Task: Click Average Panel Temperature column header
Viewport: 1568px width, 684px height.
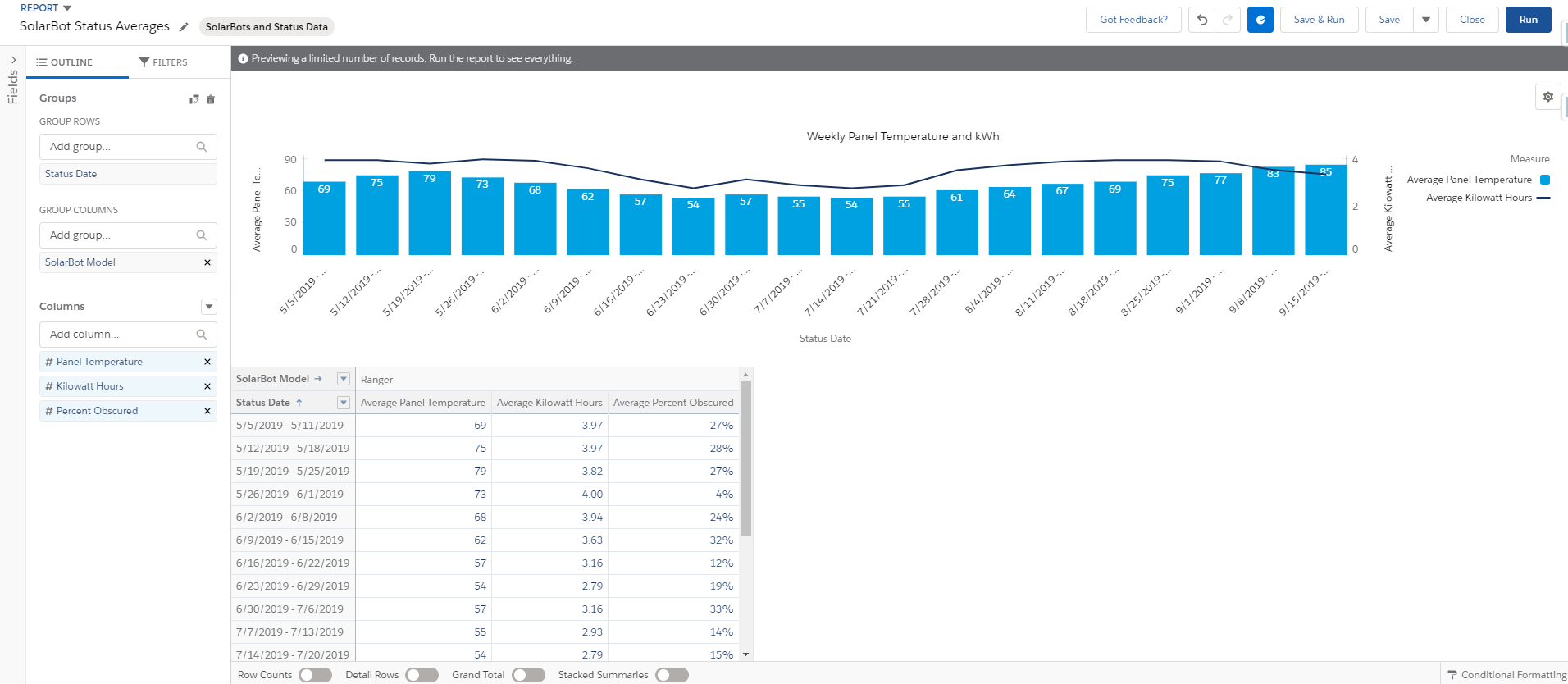Action: [x=423, y=403]
